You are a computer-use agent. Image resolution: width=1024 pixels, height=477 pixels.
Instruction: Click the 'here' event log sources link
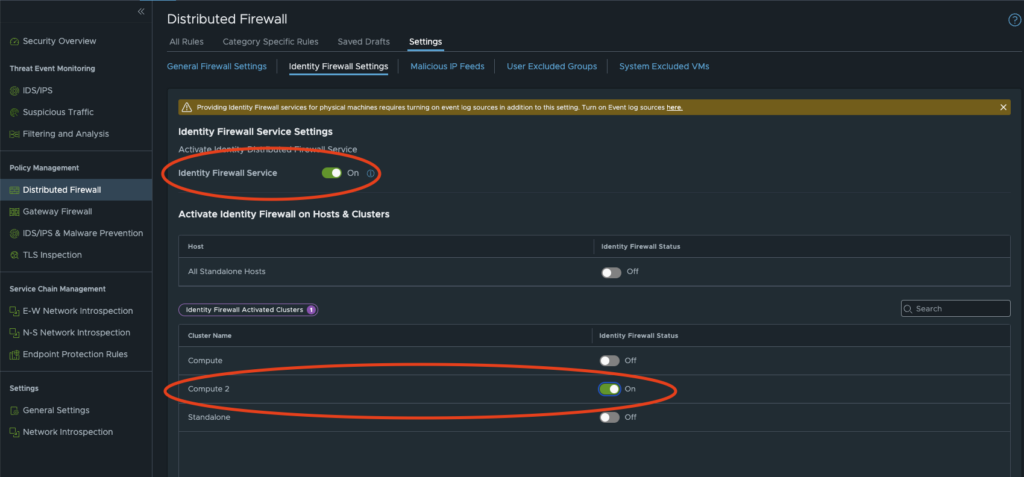[674, 107]
